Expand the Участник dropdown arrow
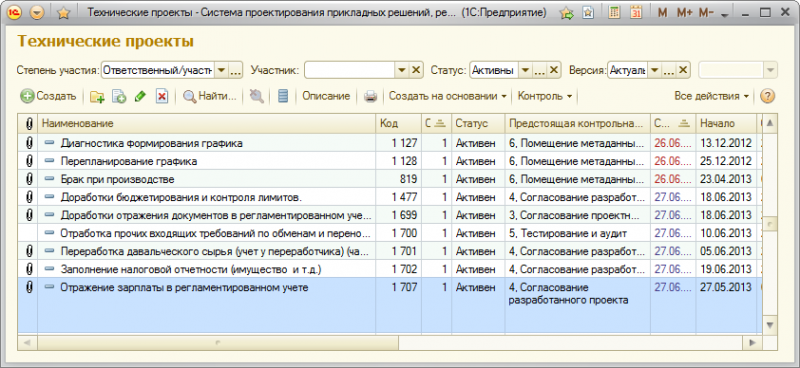The width and height of the screenshot is (800, 368). (x=402, y=70)
